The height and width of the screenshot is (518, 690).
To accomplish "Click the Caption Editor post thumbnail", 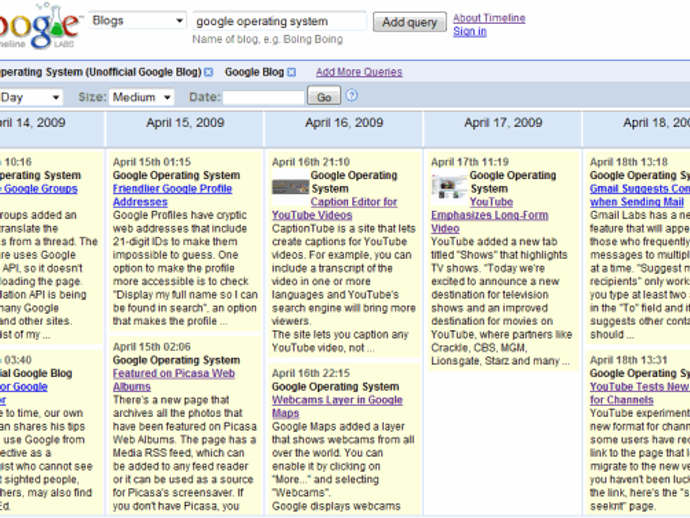I will [x=290, y=187].
